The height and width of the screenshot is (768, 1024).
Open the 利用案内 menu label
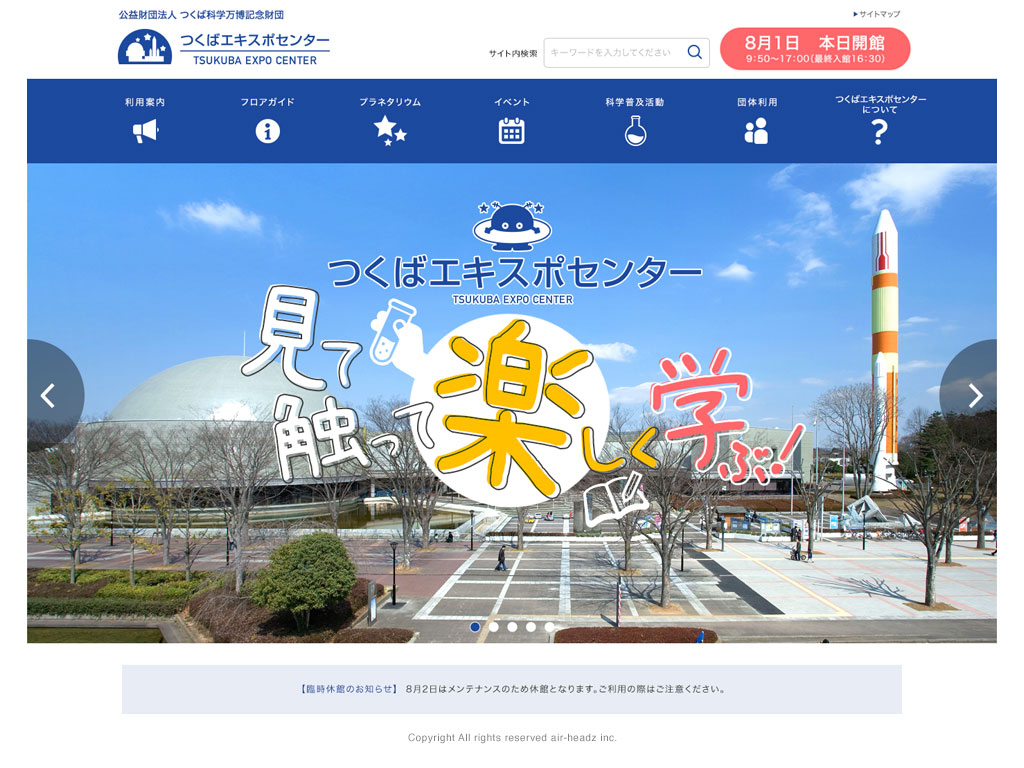(145, 102)
